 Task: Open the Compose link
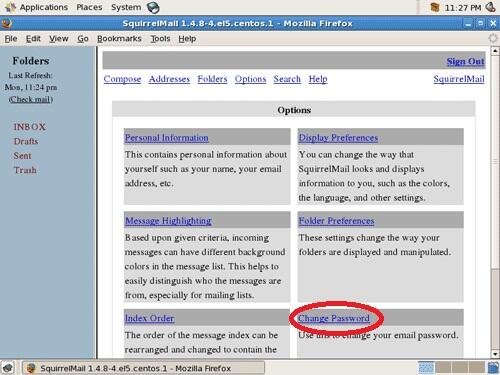pos(122,79)
